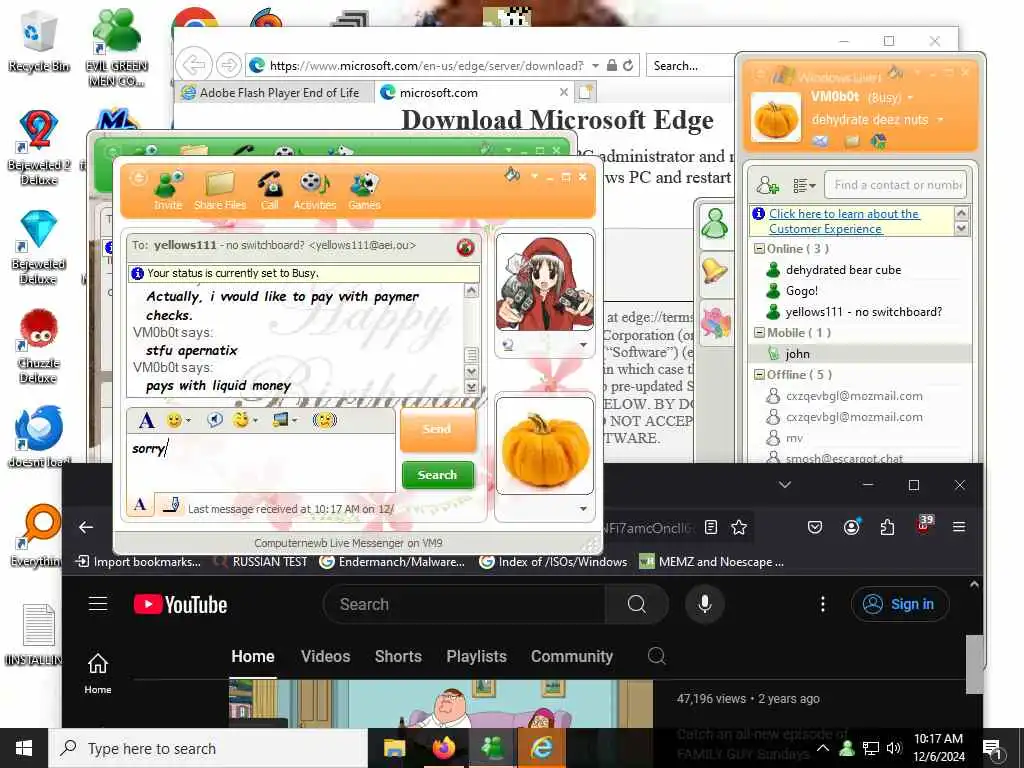The image size is (1024, 768).
Task: Open the Firefox hamburger menu
Action: coord(959,527)
